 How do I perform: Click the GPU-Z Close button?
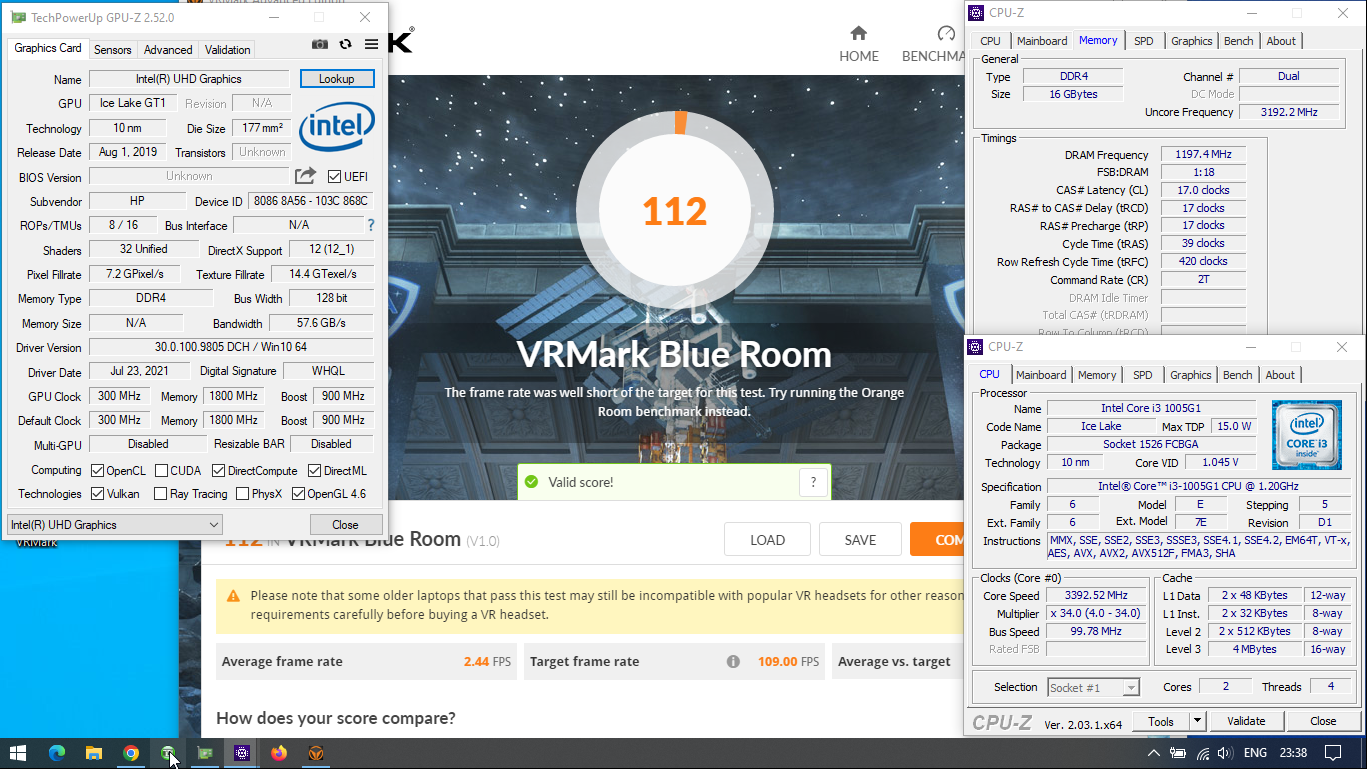345,525
